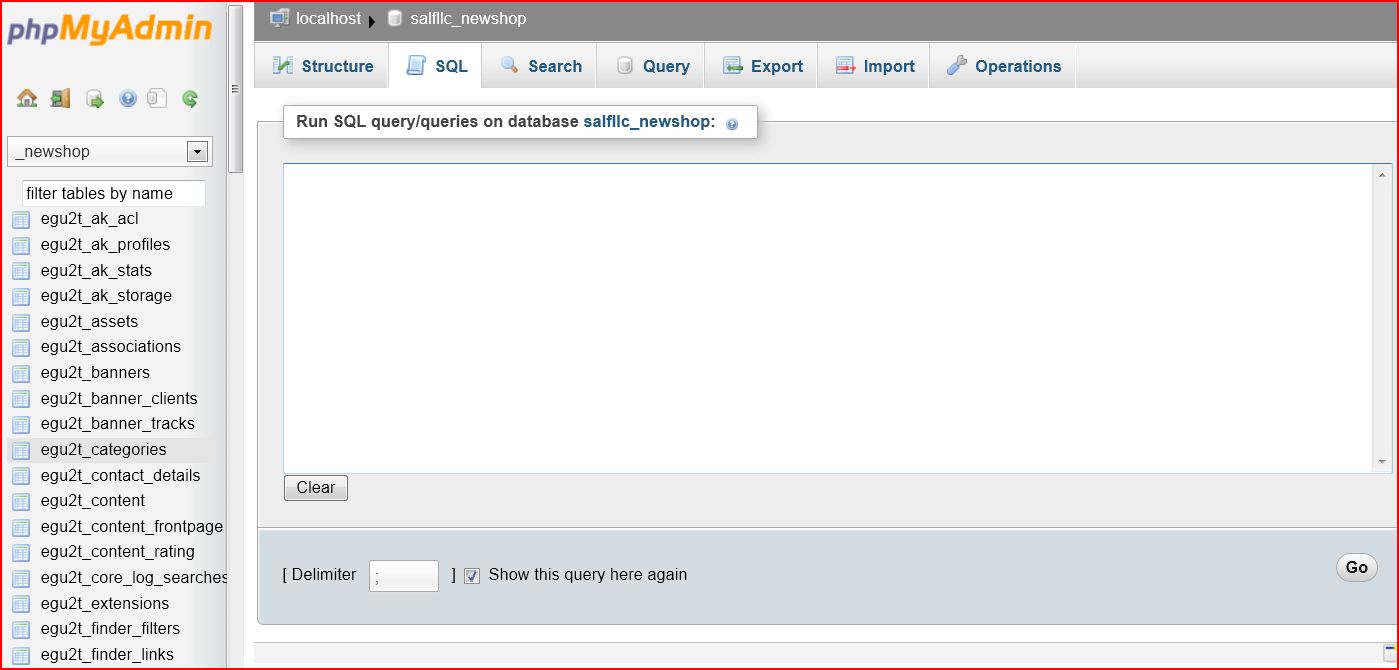Image resolution: width=1399 pixels, height=670 pixels.
Task: Follow the localhost breadcrumb link
Action: pyautogui.click(x=328, y=18)
